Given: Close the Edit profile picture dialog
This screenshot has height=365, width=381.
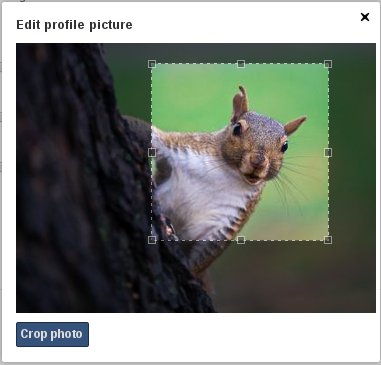Looking at the screenshot, I should click(365, 17).
